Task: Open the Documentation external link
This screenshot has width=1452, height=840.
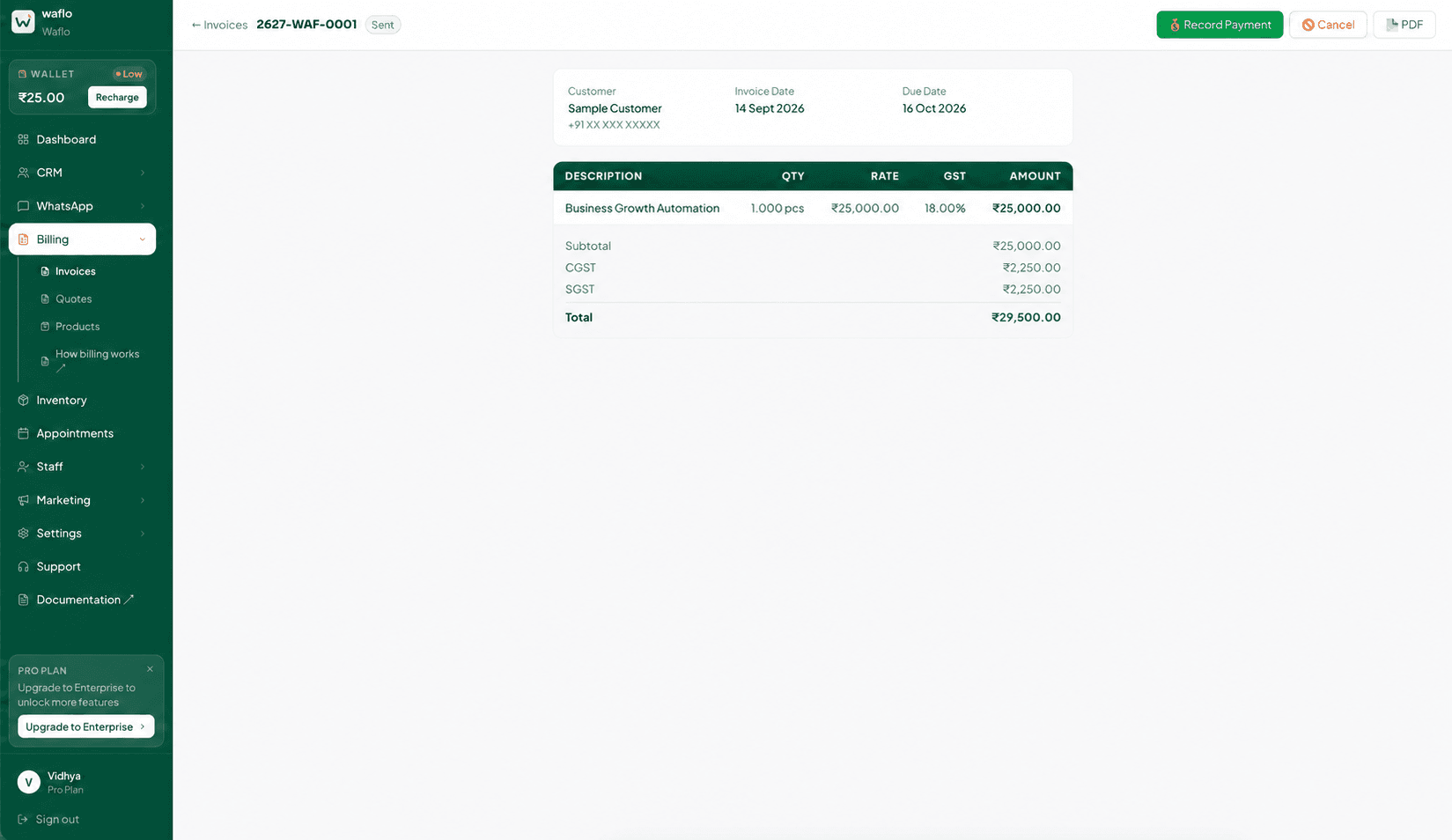Action: (x=85, y=600)
